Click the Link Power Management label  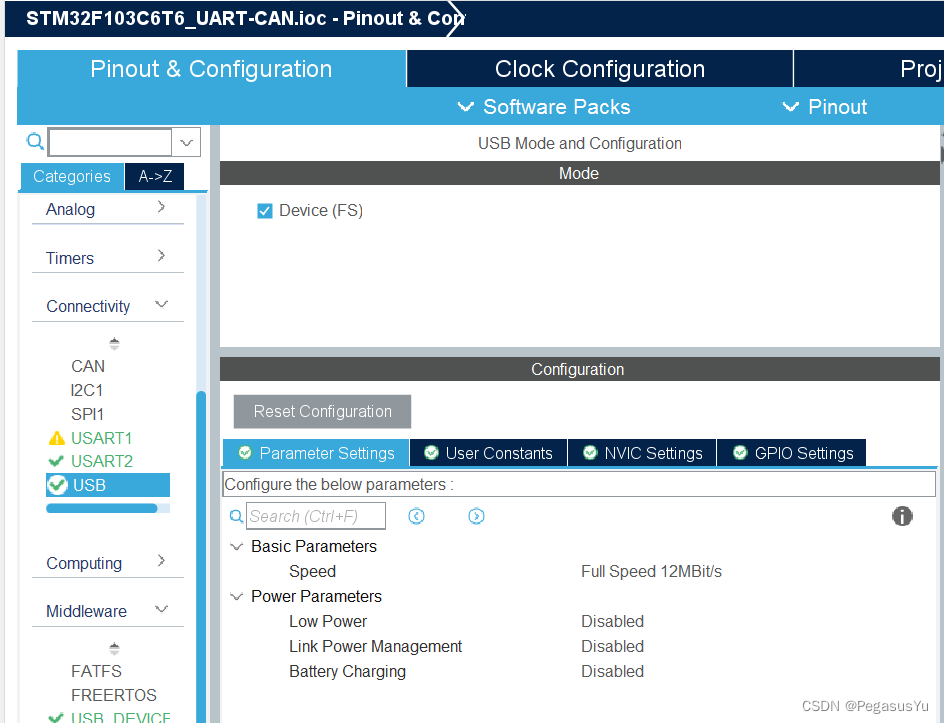click(375, 646)
